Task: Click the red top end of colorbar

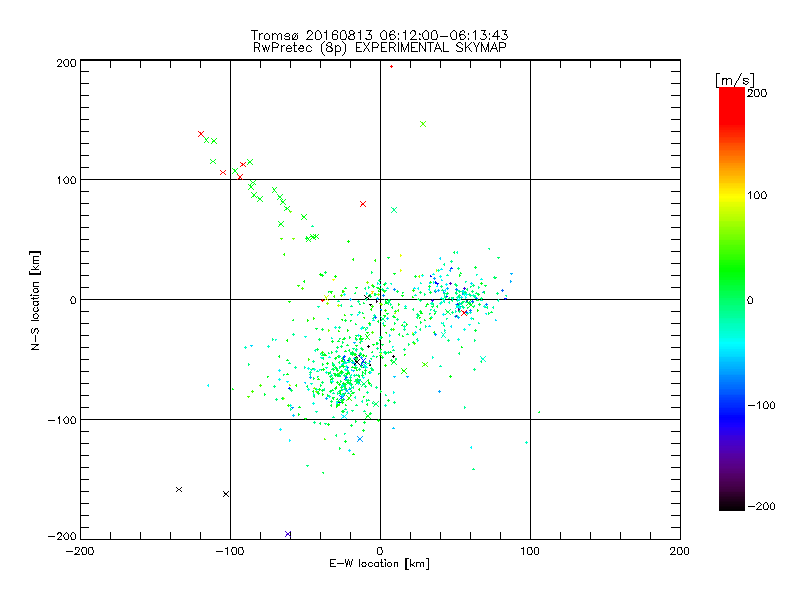Action: tap(731, 93)
